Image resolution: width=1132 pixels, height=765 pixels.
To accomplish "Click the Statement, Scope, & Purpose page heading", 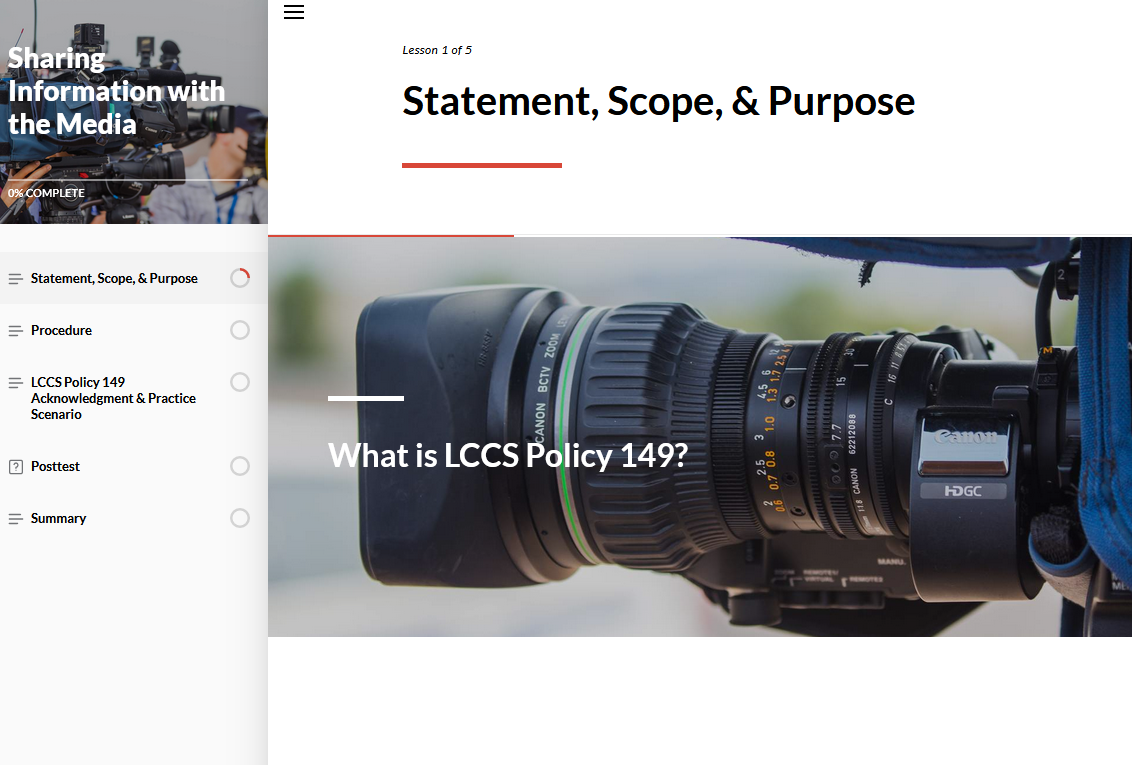I will point(658,101).
